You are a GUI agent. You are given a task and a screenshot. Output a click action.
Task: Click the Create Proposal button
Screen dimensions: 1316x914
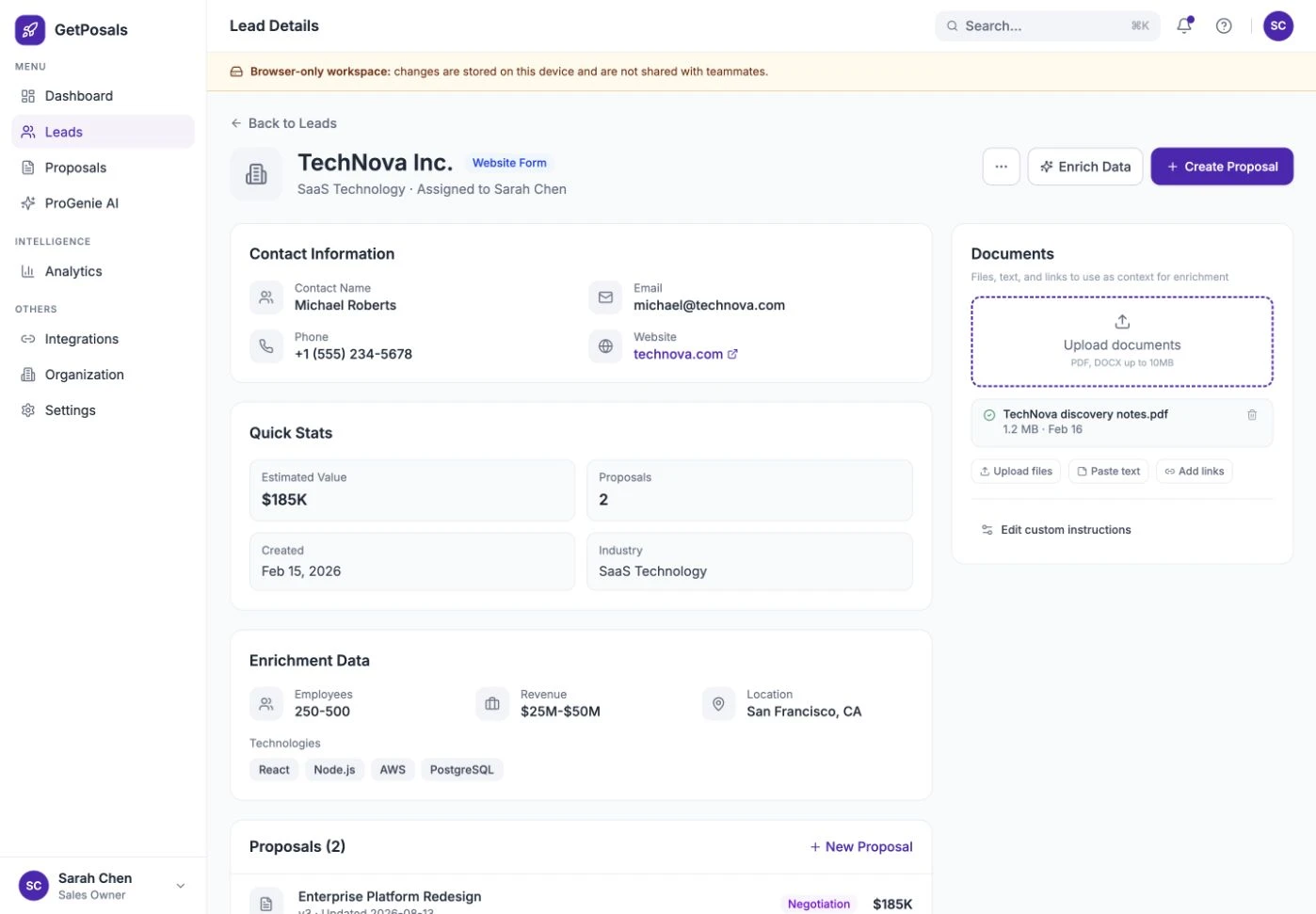click(x=1222, y=167)
